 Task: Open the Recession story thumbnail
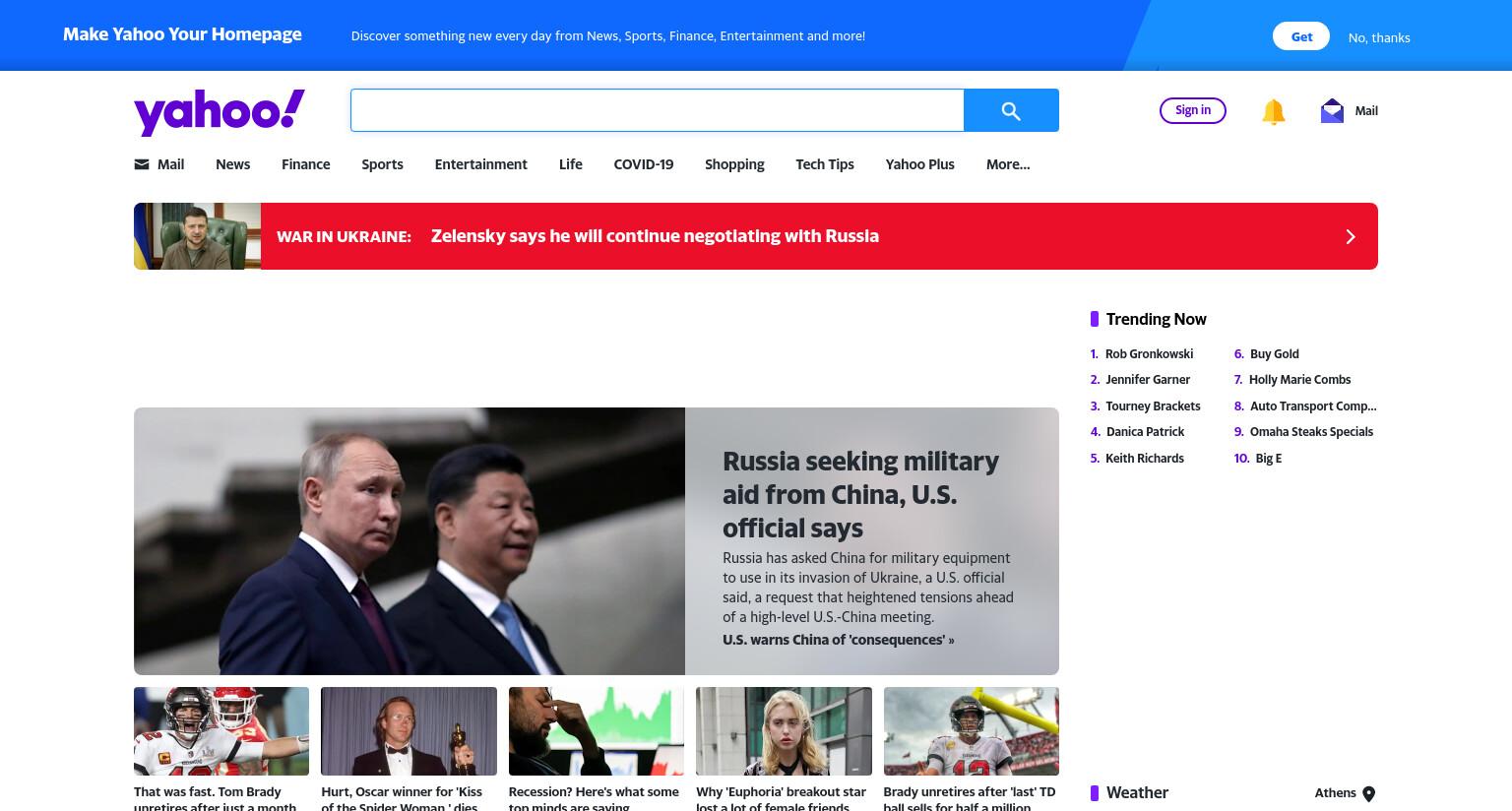point(597,731)
